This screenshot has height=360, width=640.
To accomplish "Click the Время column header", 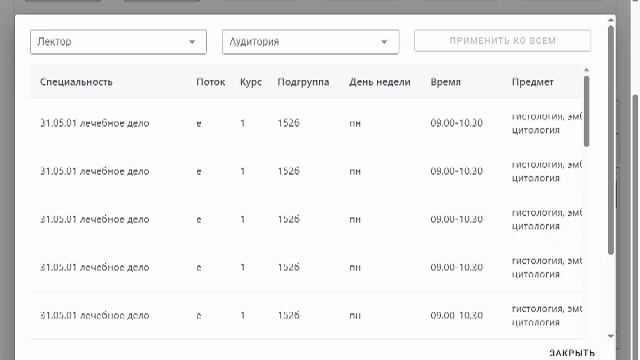I will coord(445,82).
